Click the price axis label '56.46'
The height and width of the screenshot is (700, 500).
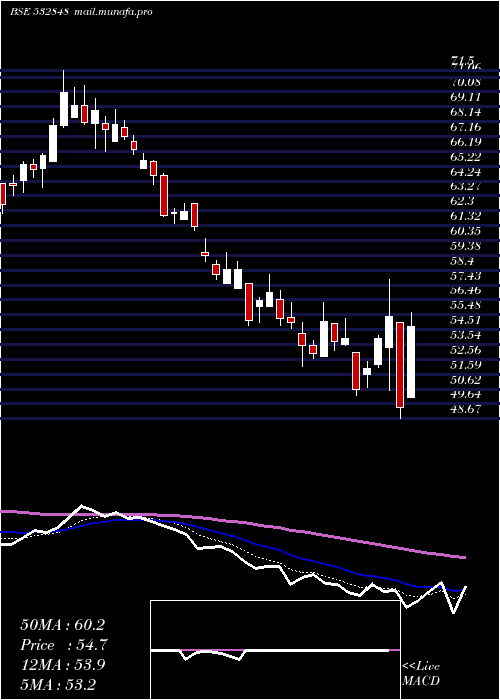[x=466, y=290]
